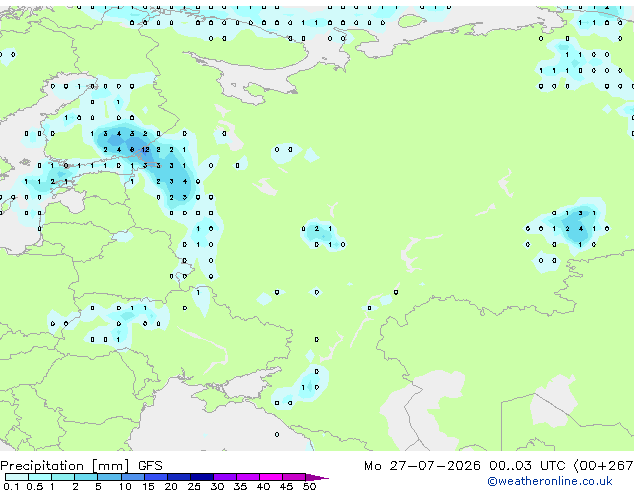Viewport: 634px width, 490px height.
Task: Open the weatheronline.co.uk copyright link
Action: coord(550,481)
